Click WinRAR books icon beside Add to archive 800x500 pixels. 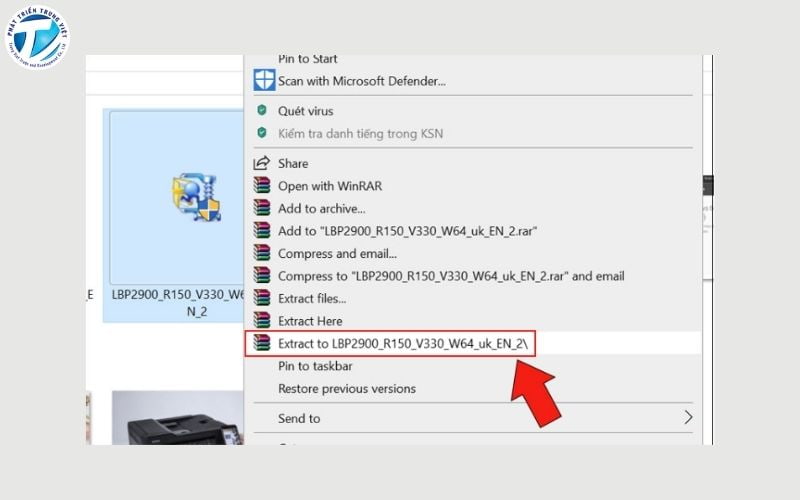coord(262,208)
